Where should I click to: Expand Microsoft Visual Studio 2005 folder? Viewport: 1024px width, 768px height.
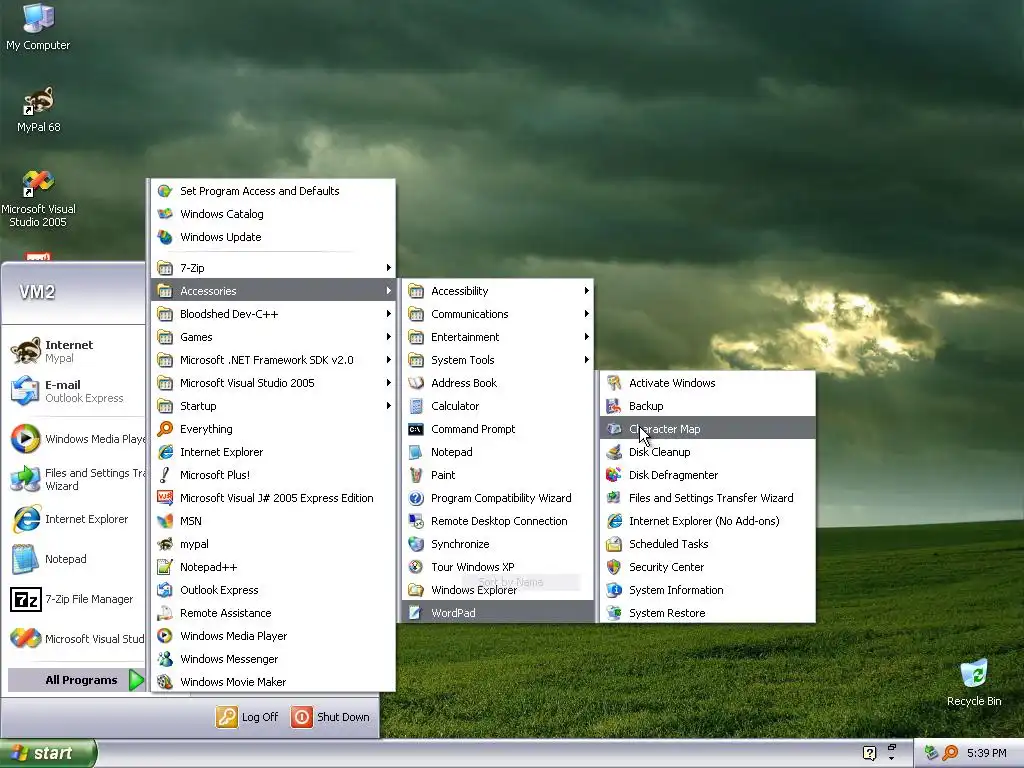[x=273, y=383]
